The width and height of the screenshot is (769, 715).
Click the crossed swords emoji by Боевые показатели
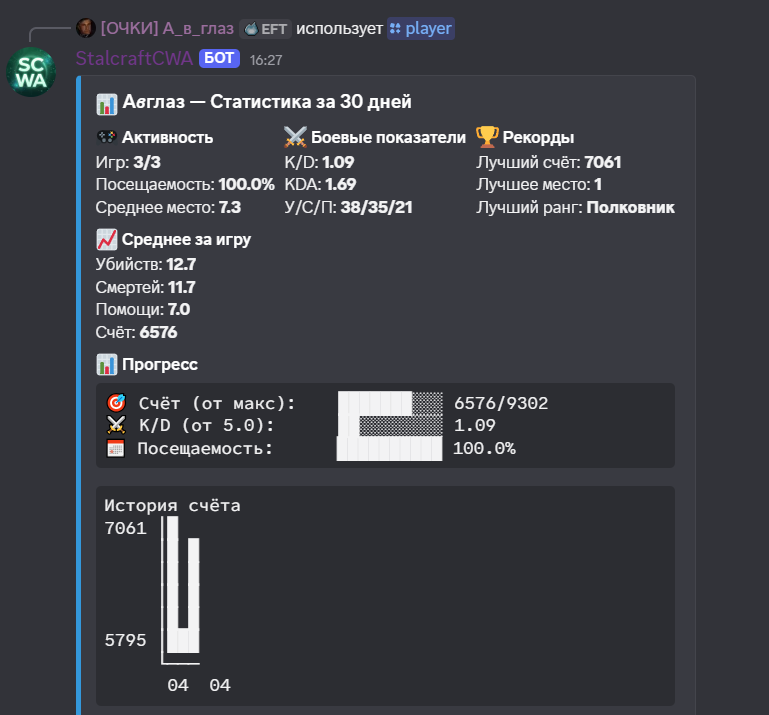pos(295,138)
